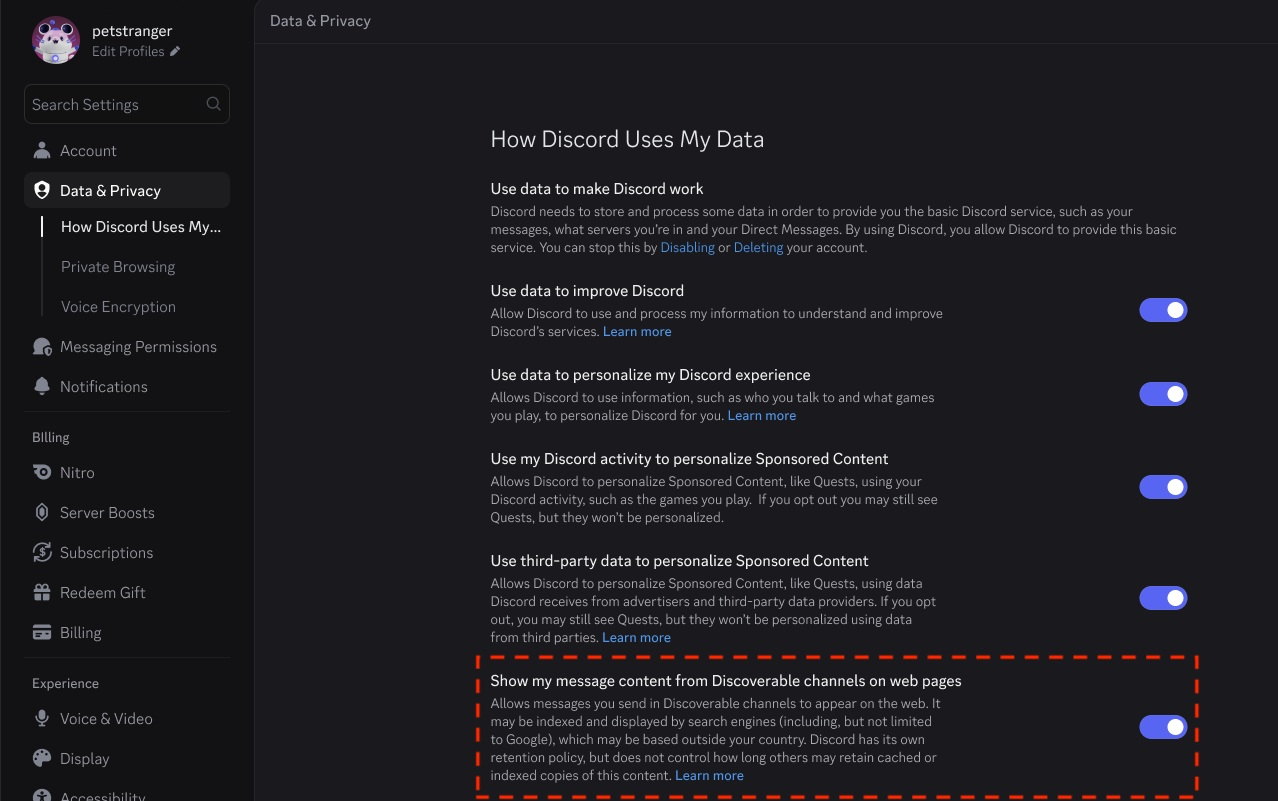Toggle off personalize my Discord experience
This screenshot has height=801, width=1278.
tap(1163, 394)
